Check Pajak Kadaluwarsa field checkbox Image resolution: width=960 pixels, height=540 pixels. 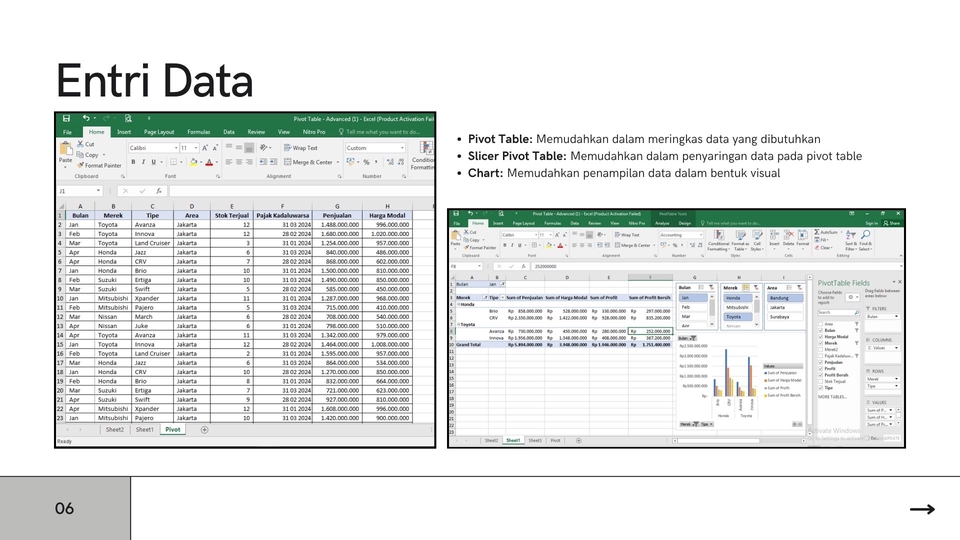click(x=820, y=356)
